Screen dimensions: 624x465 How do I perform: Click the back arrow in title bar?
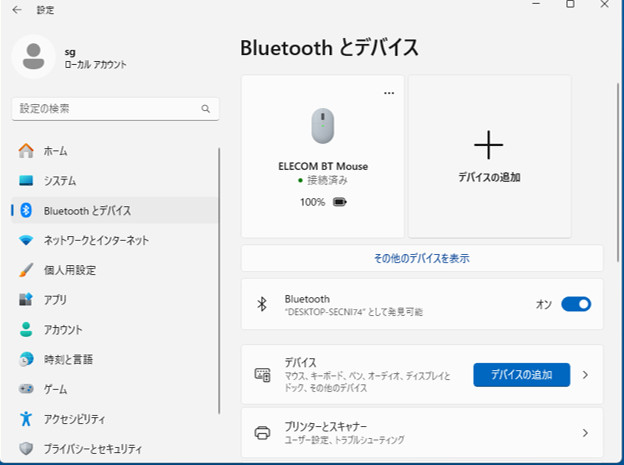pos(17,9)
